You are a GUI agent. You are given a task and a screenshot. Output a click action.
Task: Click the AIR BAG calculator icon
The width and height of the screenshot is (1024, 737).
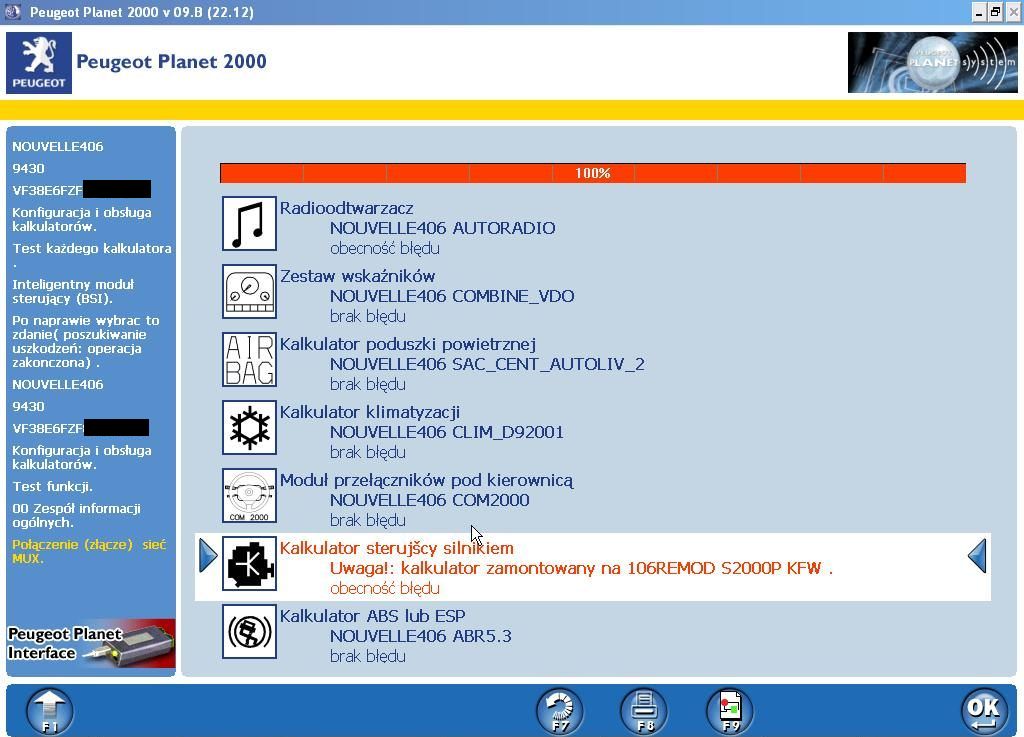coord(249,360)
